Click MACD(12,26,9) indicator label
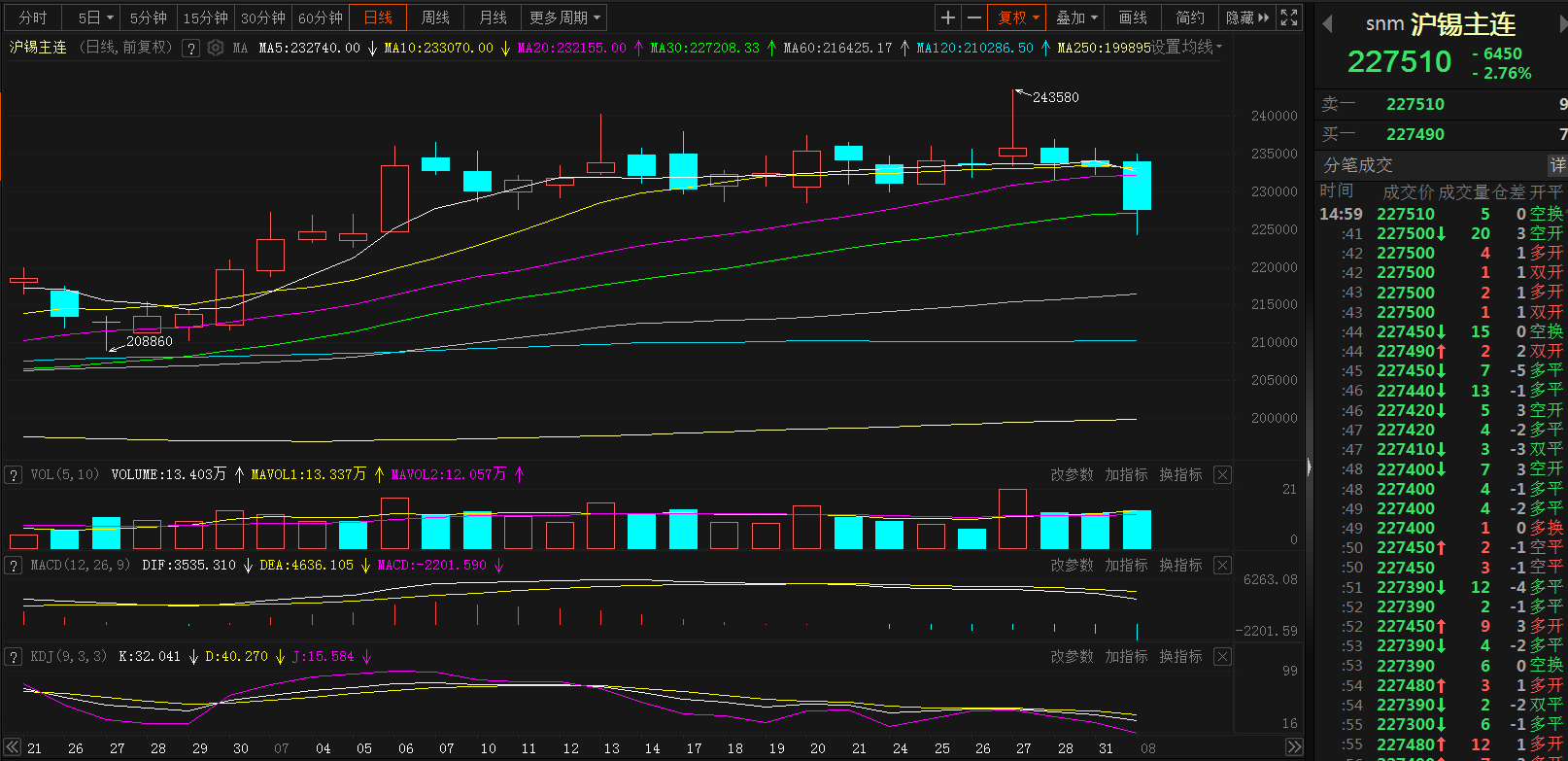The width and height of the screenshot is (1568, 761). 80,566
